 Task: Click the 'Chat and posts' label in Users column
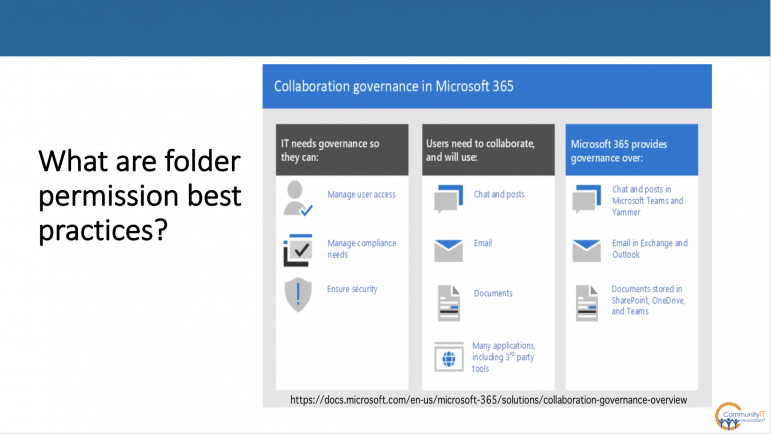tap(499, 194)
